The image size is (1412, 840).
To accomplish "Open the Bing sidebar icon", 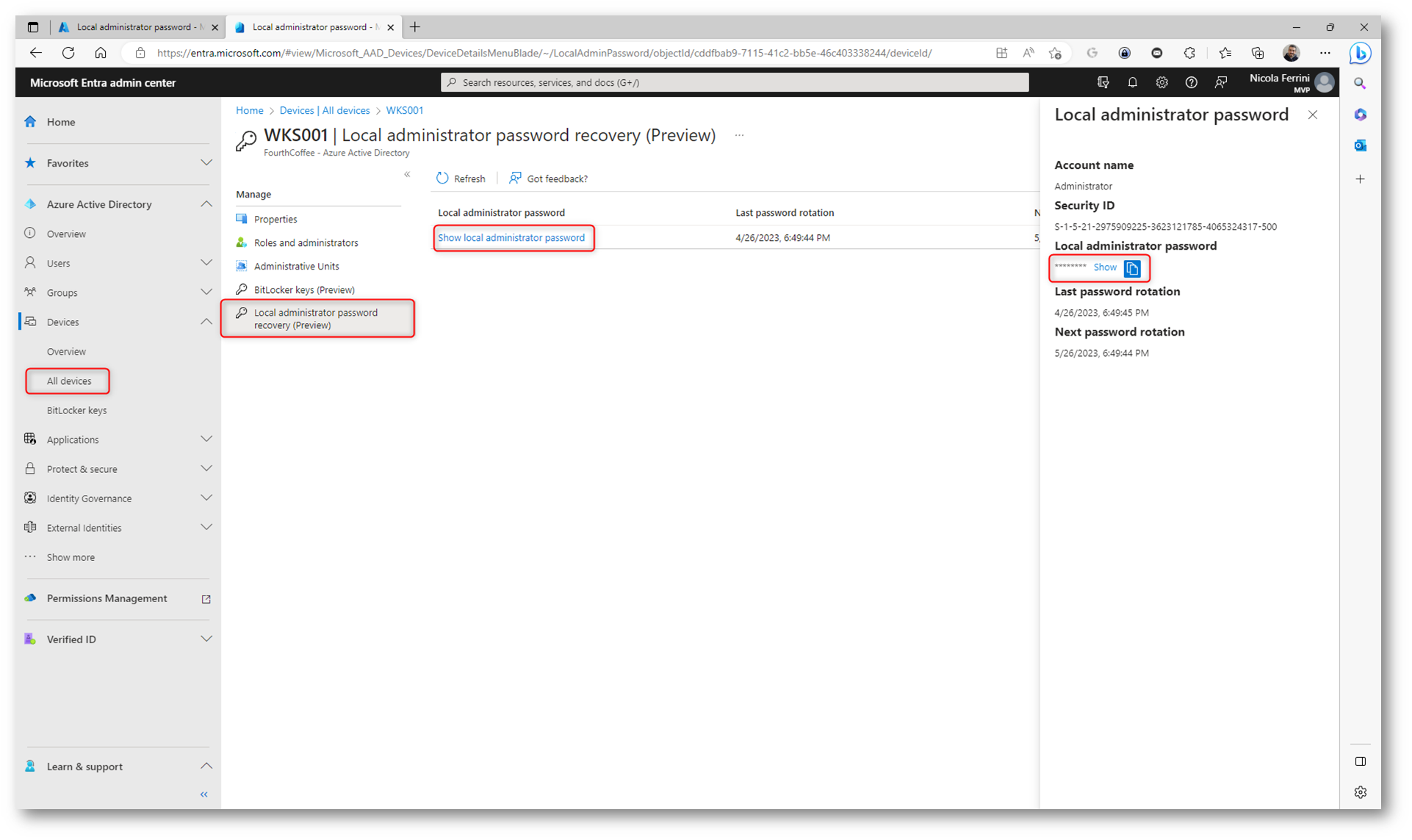I will (1360, 54).
